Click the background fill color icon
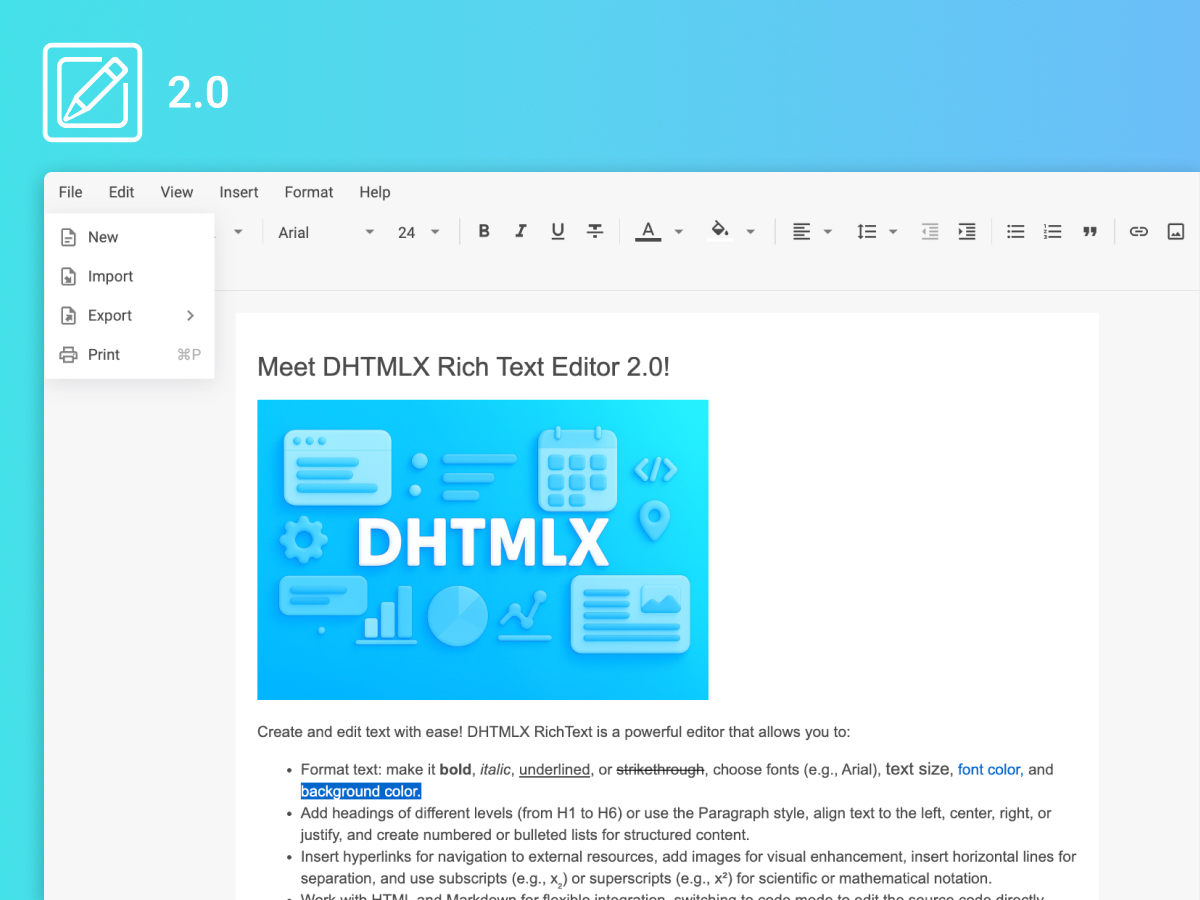1200x900 pixels. (x=720, y=232)
